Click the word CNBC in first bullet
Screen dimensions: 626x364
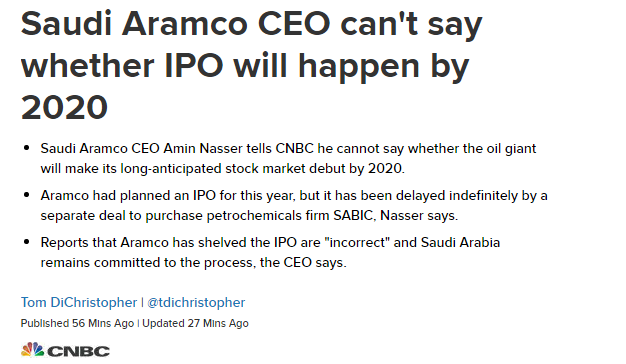[294, 148]
